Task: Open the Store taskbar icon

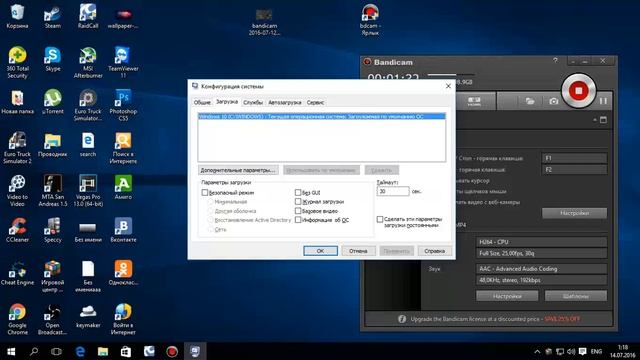Action: click(126, 351)
